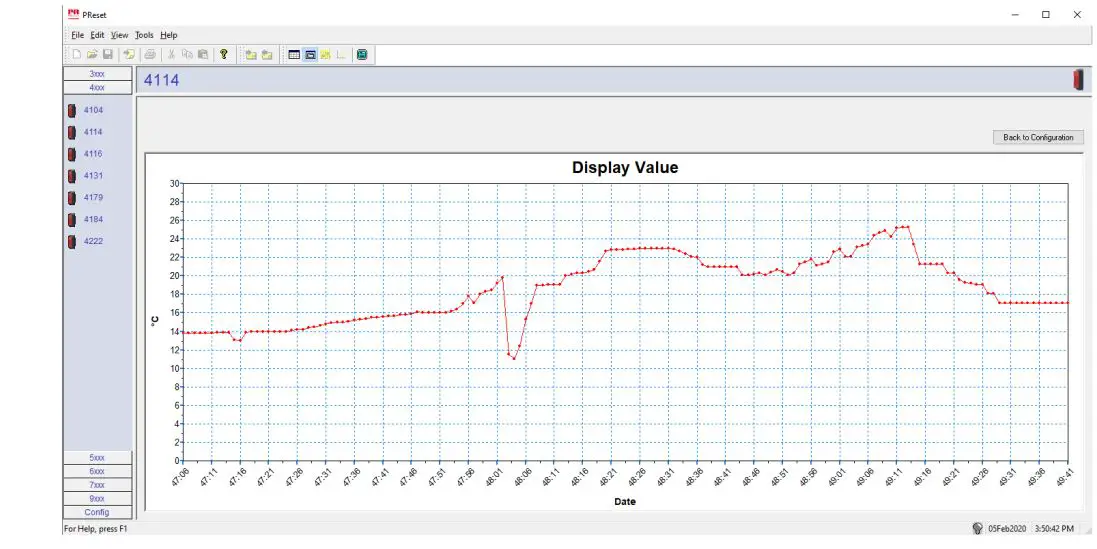Expand the 5xxx device group
Screen dimensions: 1097x549
pos(97,457)
